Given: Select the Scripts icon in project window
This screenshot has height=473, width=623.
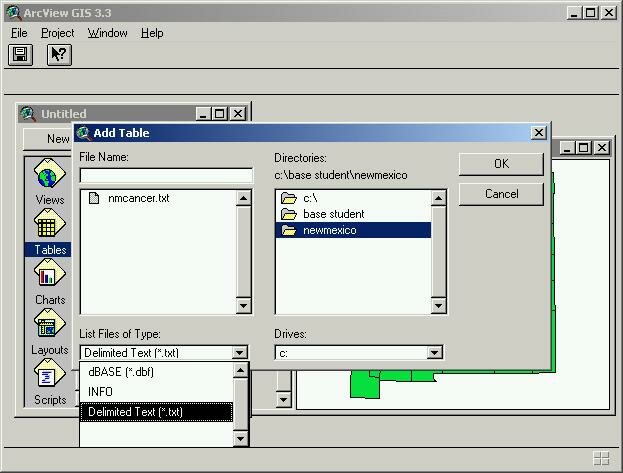Looking at the screenshot, I should tap(49, 374).
